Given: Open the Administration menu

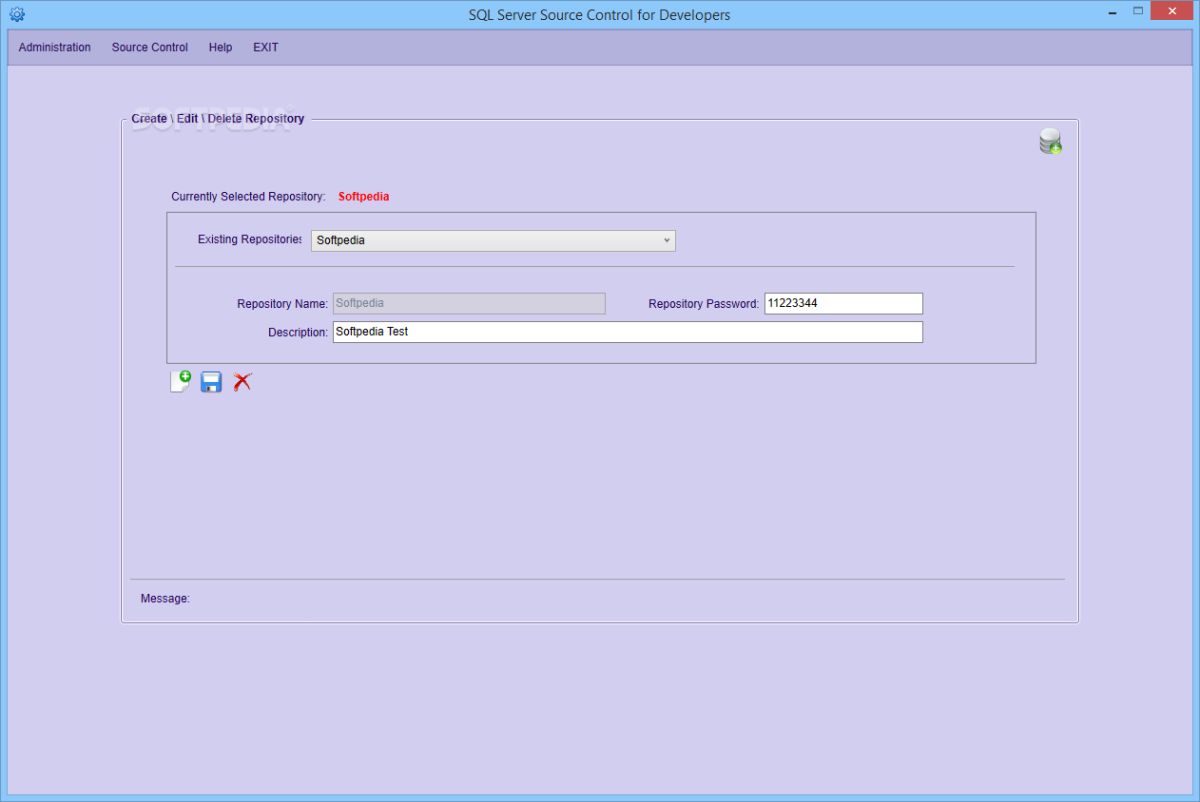Looking at the screenshot, I should [55, 47].
